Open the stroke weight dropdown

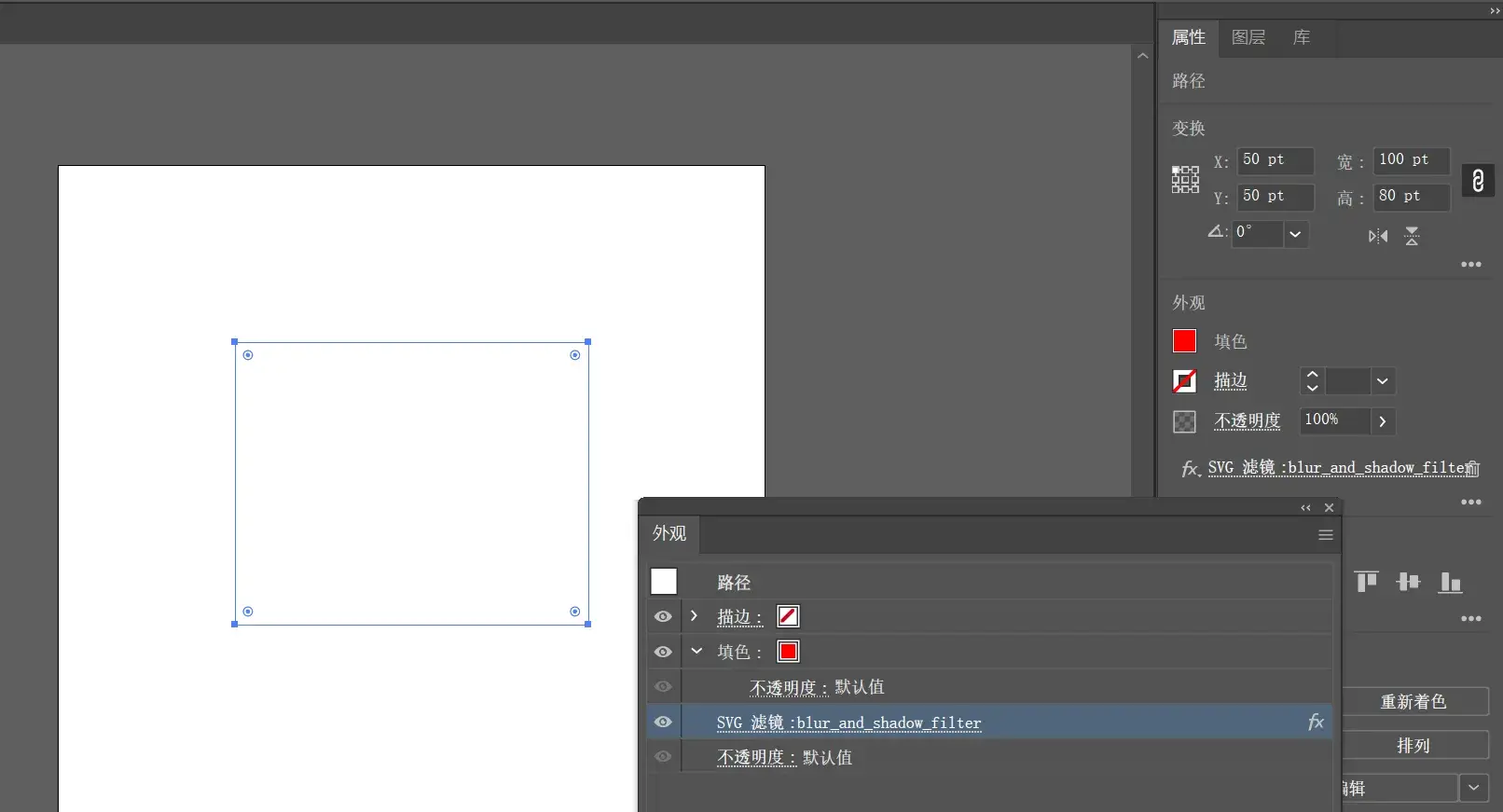click(x=1382, y=380)
